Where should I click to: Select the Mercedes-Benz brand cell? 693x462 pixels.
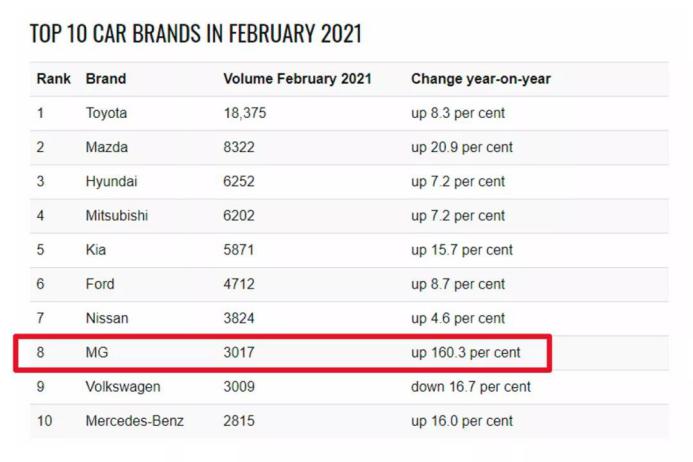[135, 421]
